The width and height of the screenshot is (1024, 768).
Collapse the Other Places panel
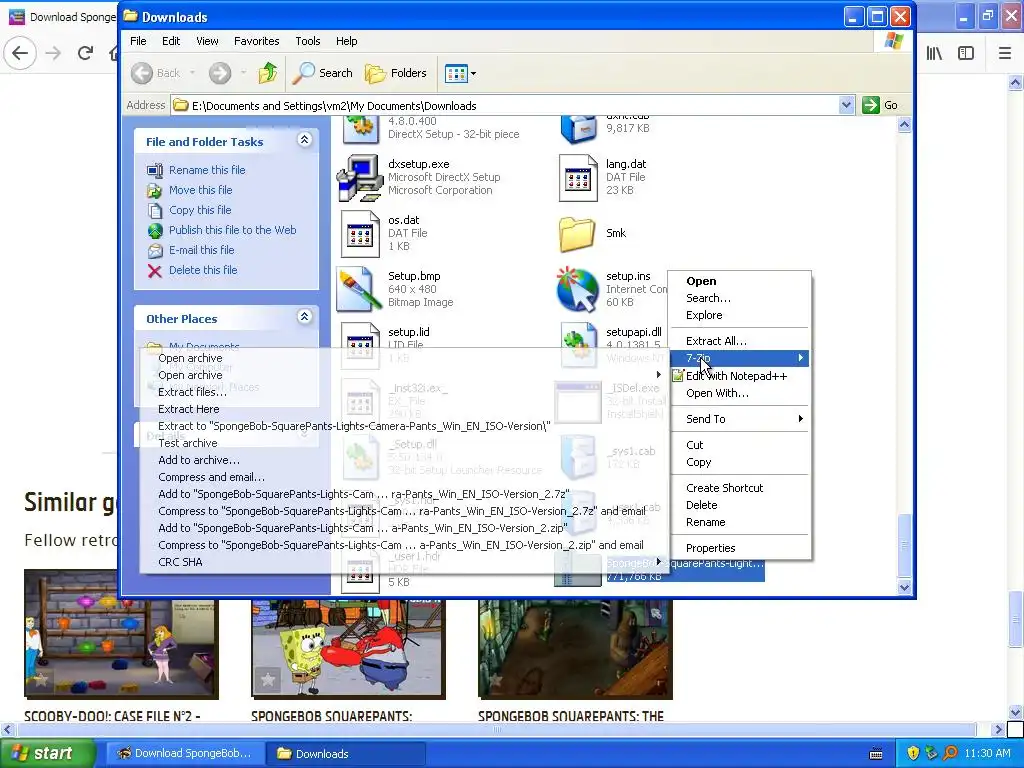(304, 316)
